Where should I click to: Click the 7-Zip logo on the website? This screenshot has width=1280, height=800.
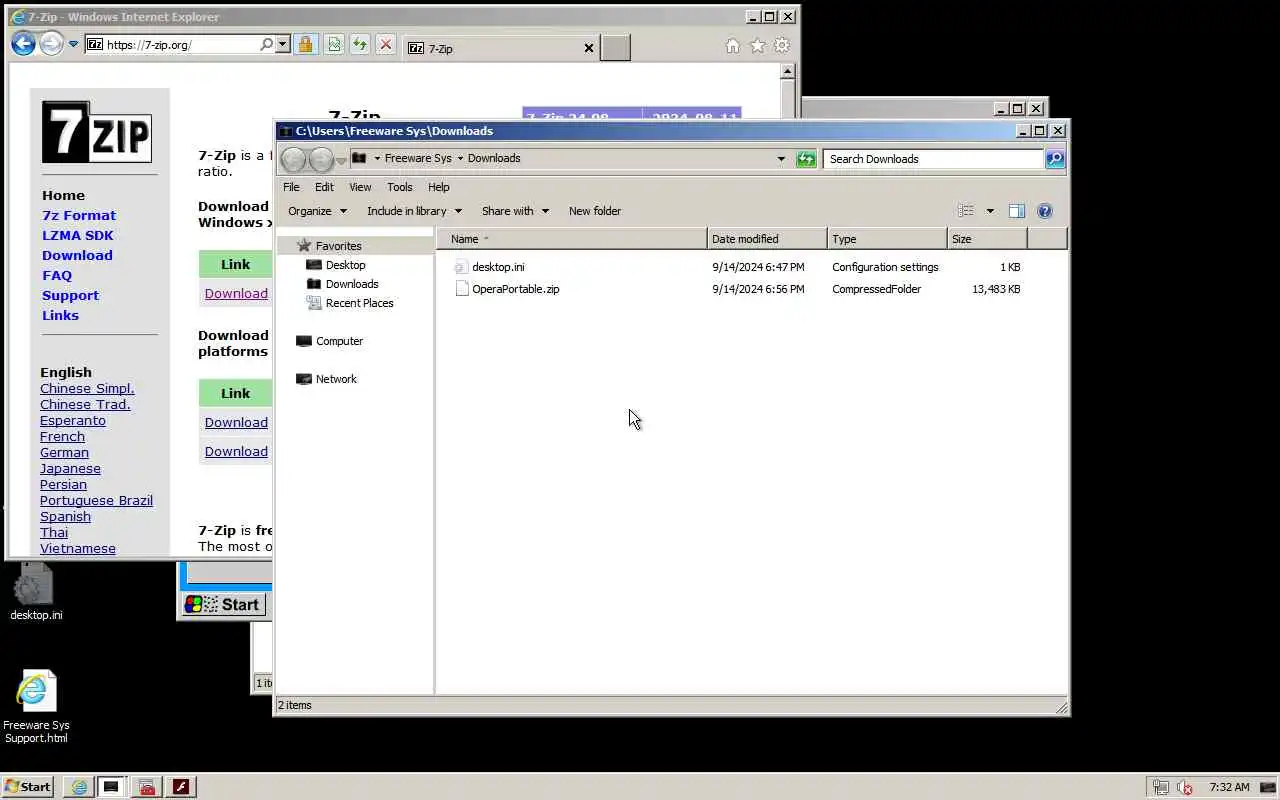(97, 132)
